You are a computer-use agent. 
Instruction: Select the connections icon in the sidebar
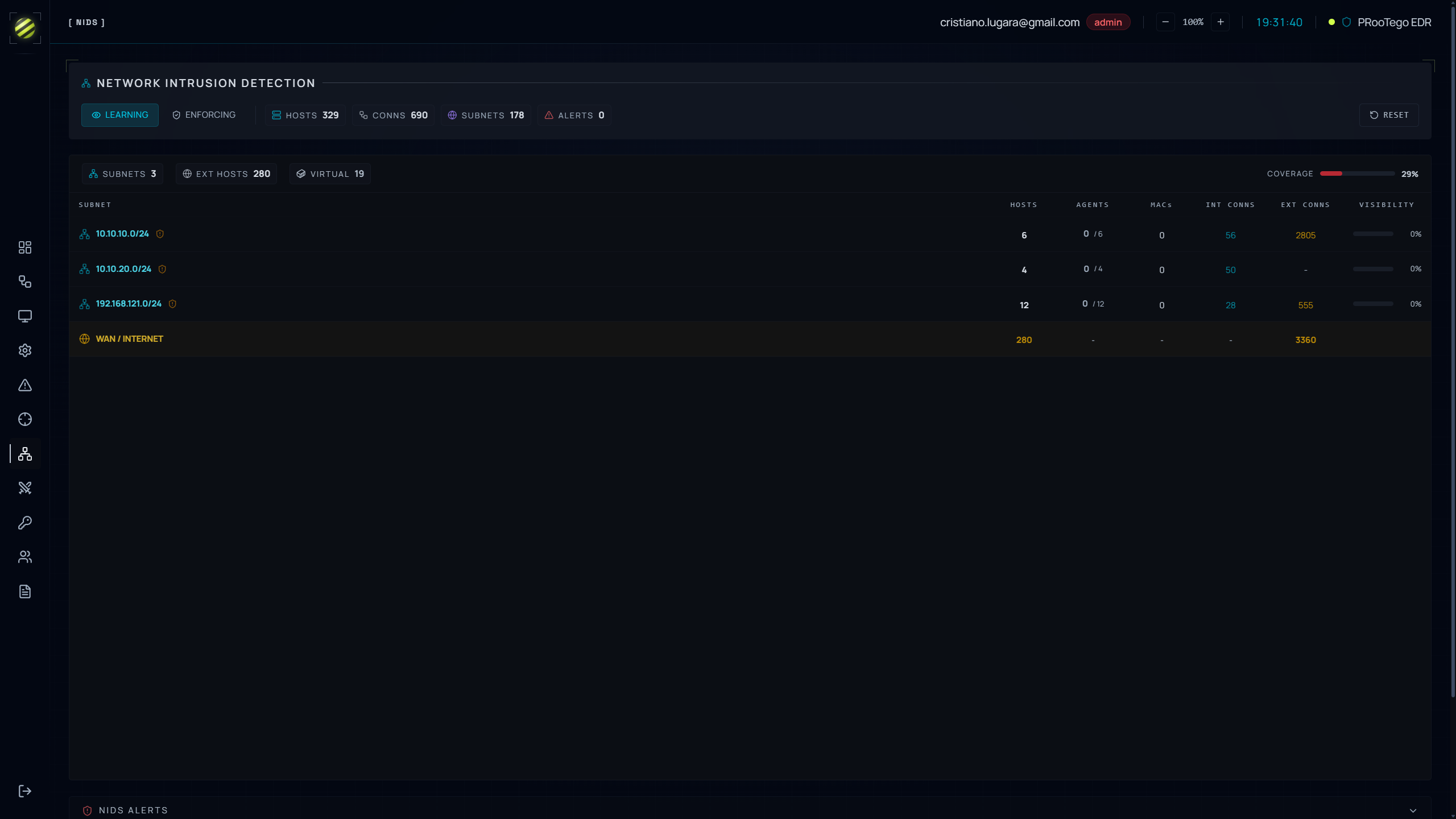coord(25,282)
